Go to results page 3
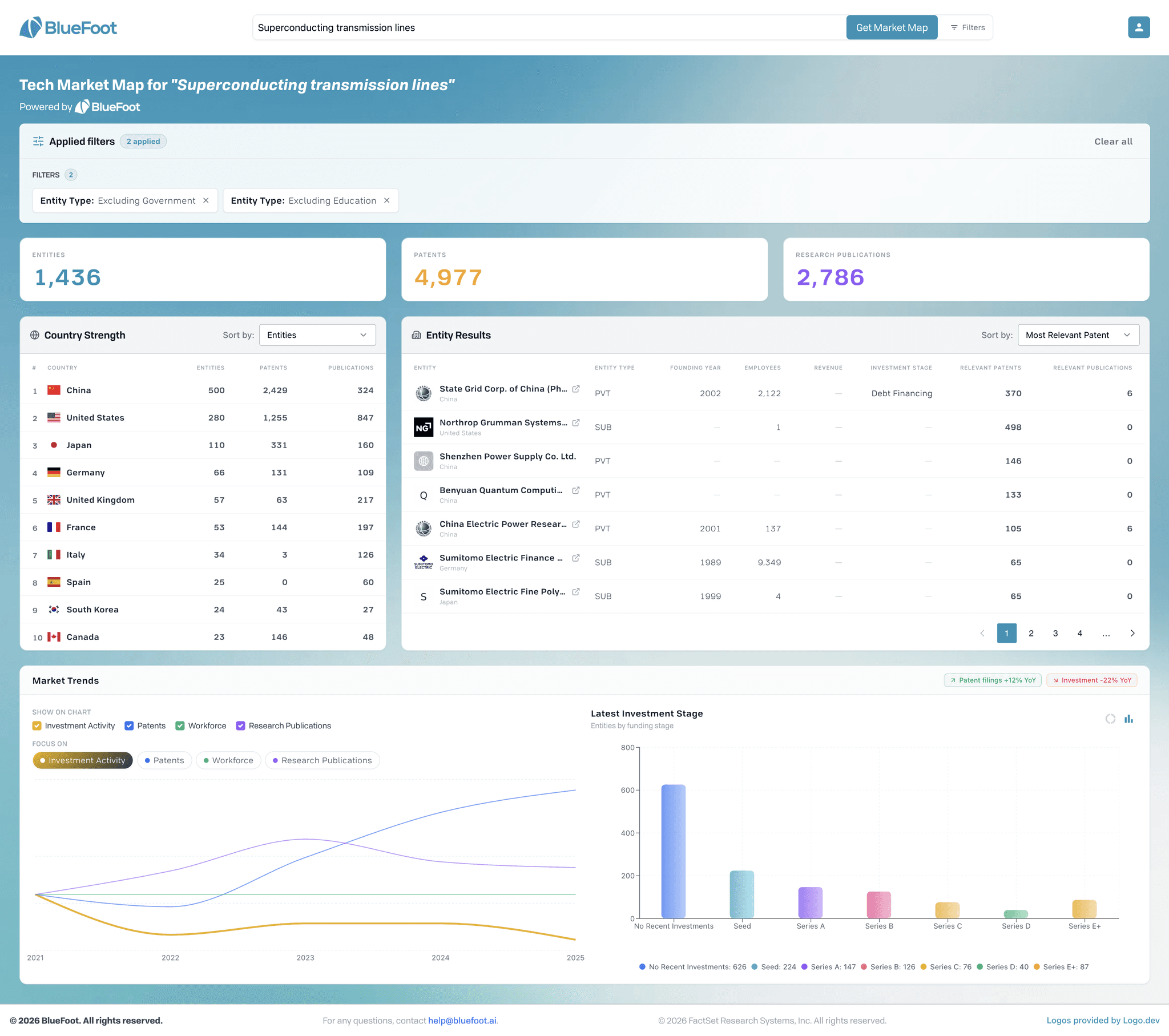Viewport: 1169px width, 1036px height. (1055, 633)
